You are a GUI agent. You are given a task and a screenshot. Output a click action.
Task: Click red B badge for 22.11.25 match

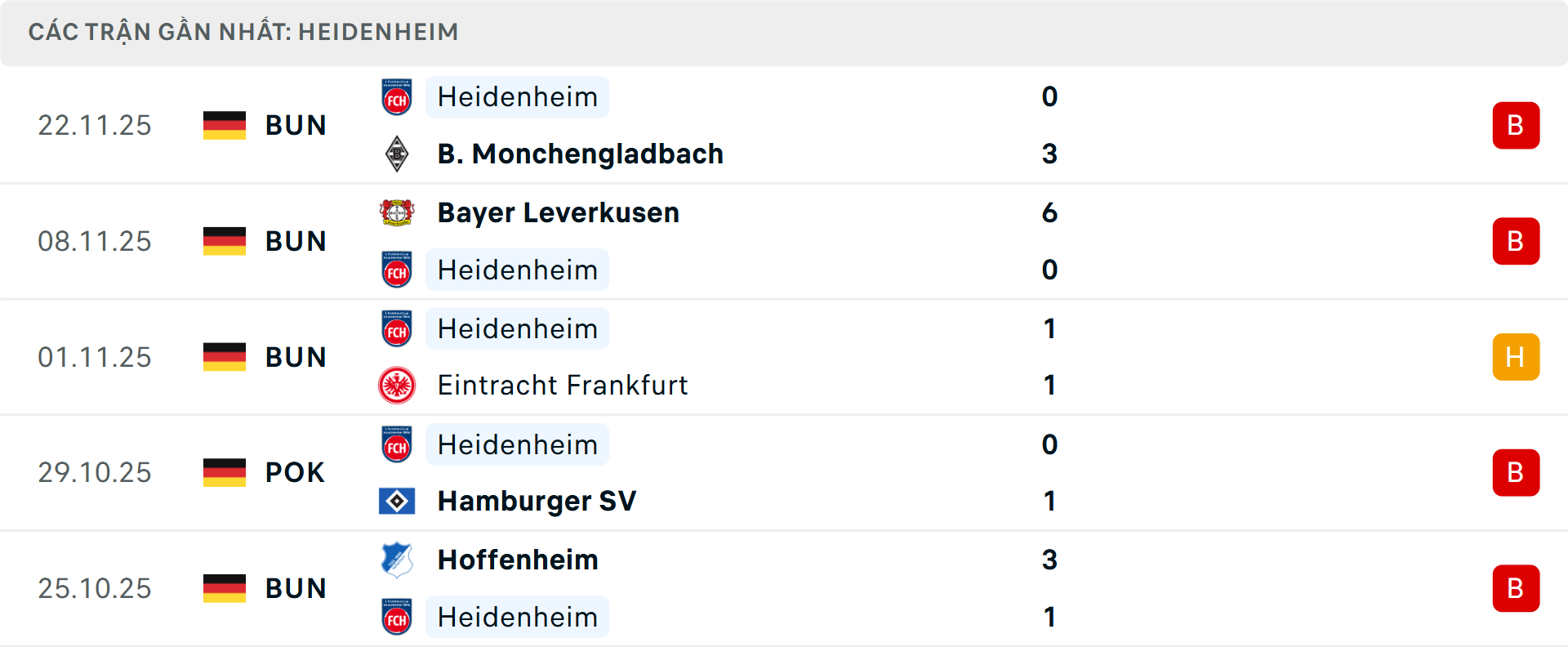tap(1516, 125)
